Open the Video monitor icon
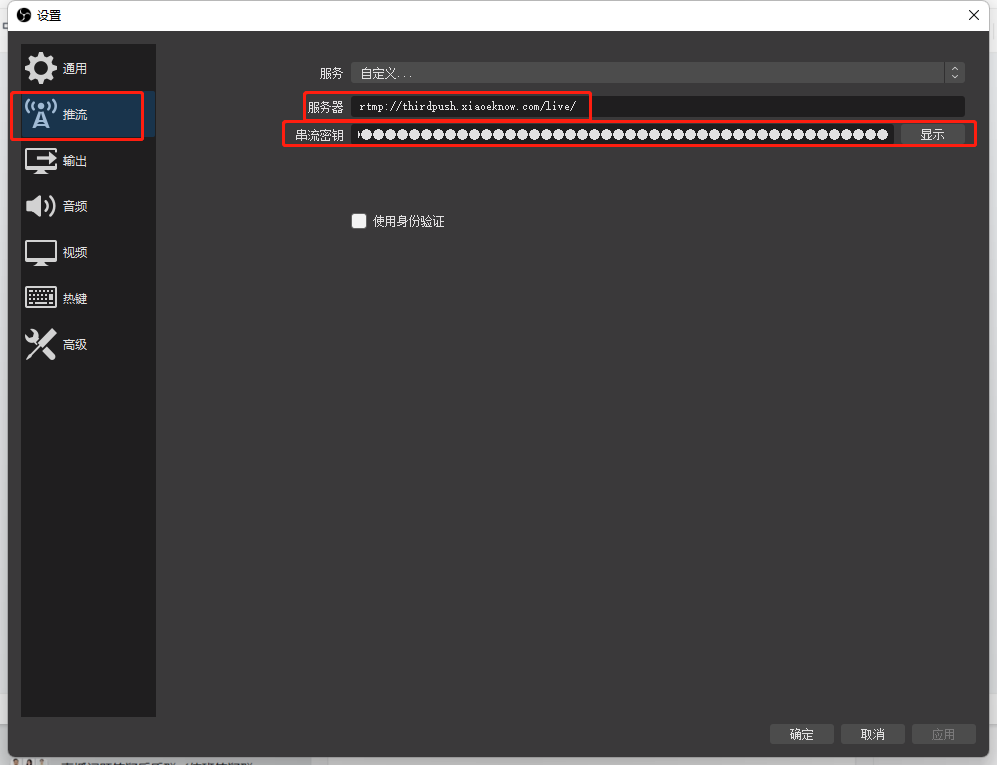 coord(41,252)
